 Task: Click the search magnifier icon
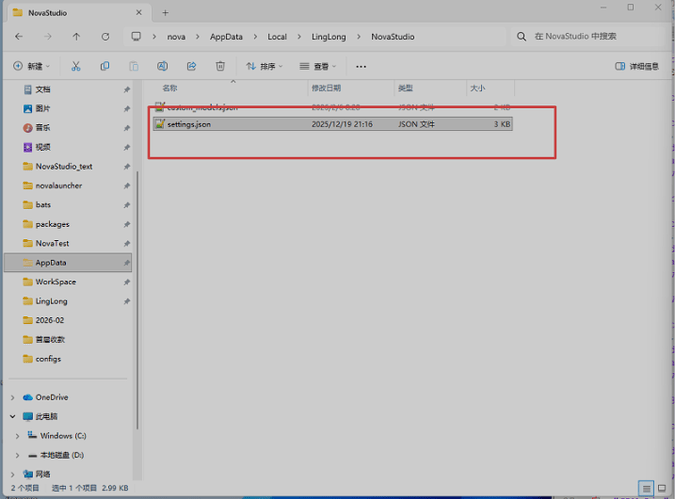click(x=521, y=37)
